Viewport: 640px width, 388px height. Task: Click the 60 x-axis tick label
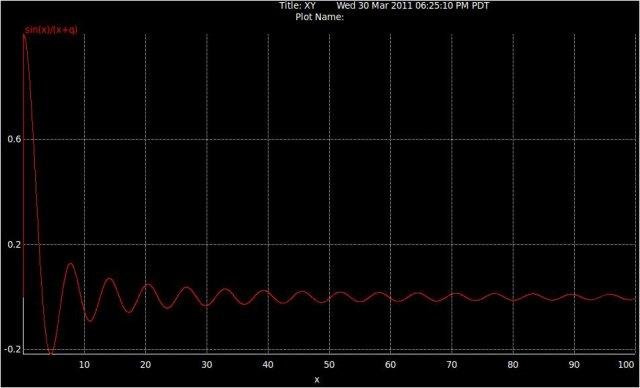pyautogui.click(x=391, y=364)
